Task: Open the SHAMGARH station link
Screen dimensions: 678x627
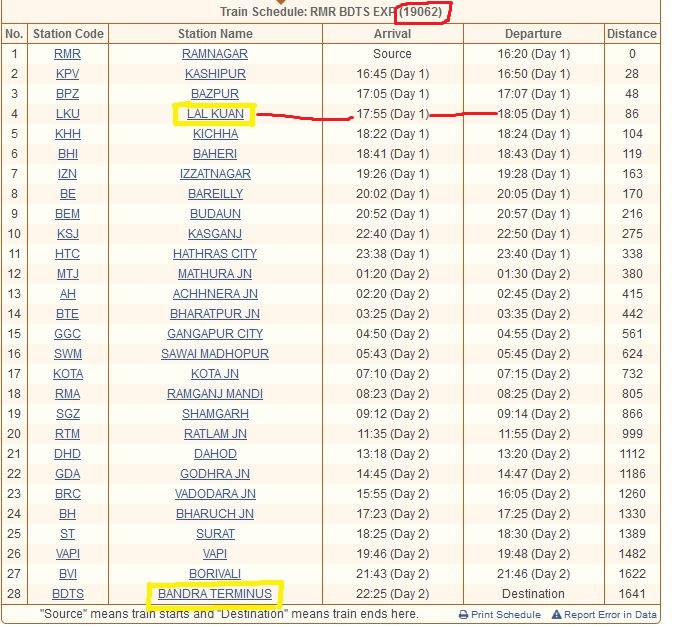Action: (x=215, y=413)
